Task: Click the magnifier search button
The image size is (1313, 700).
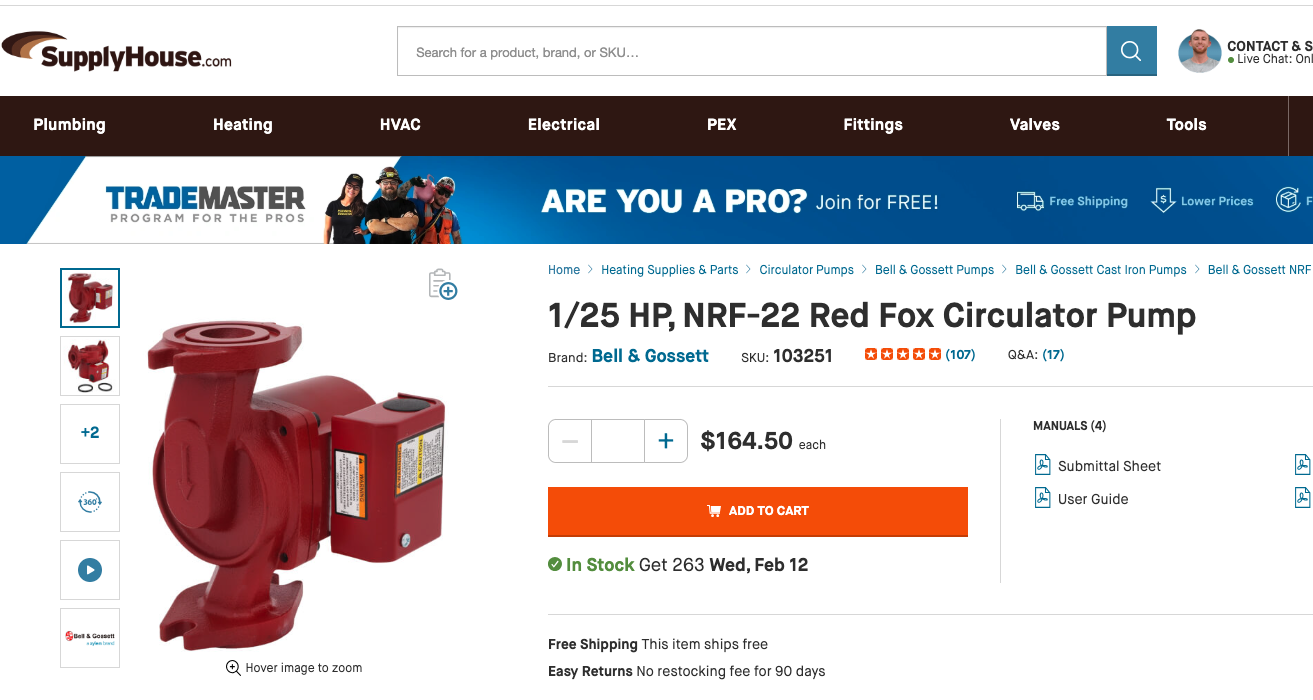Action: (x=1131, y=51)
